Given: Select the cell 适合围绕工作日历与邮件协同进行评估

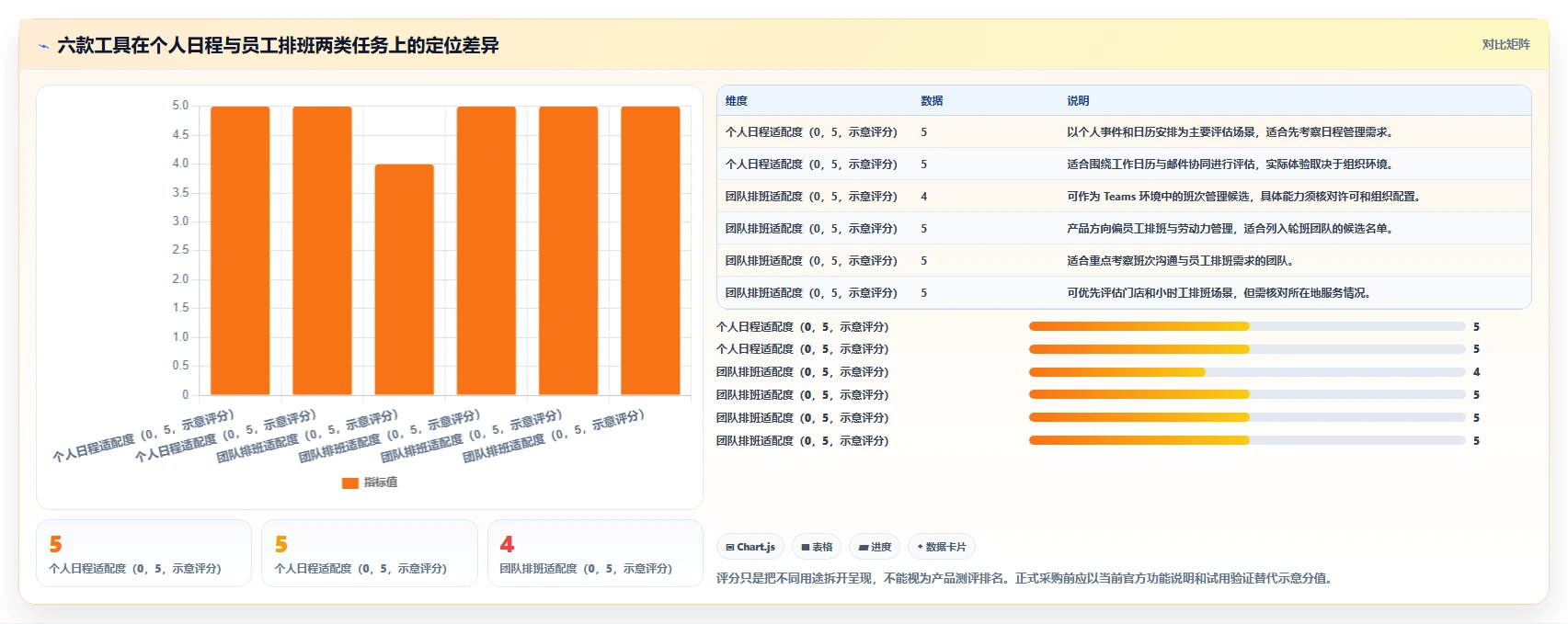Looking at the screenshot, I should [x=1231, y=165].
